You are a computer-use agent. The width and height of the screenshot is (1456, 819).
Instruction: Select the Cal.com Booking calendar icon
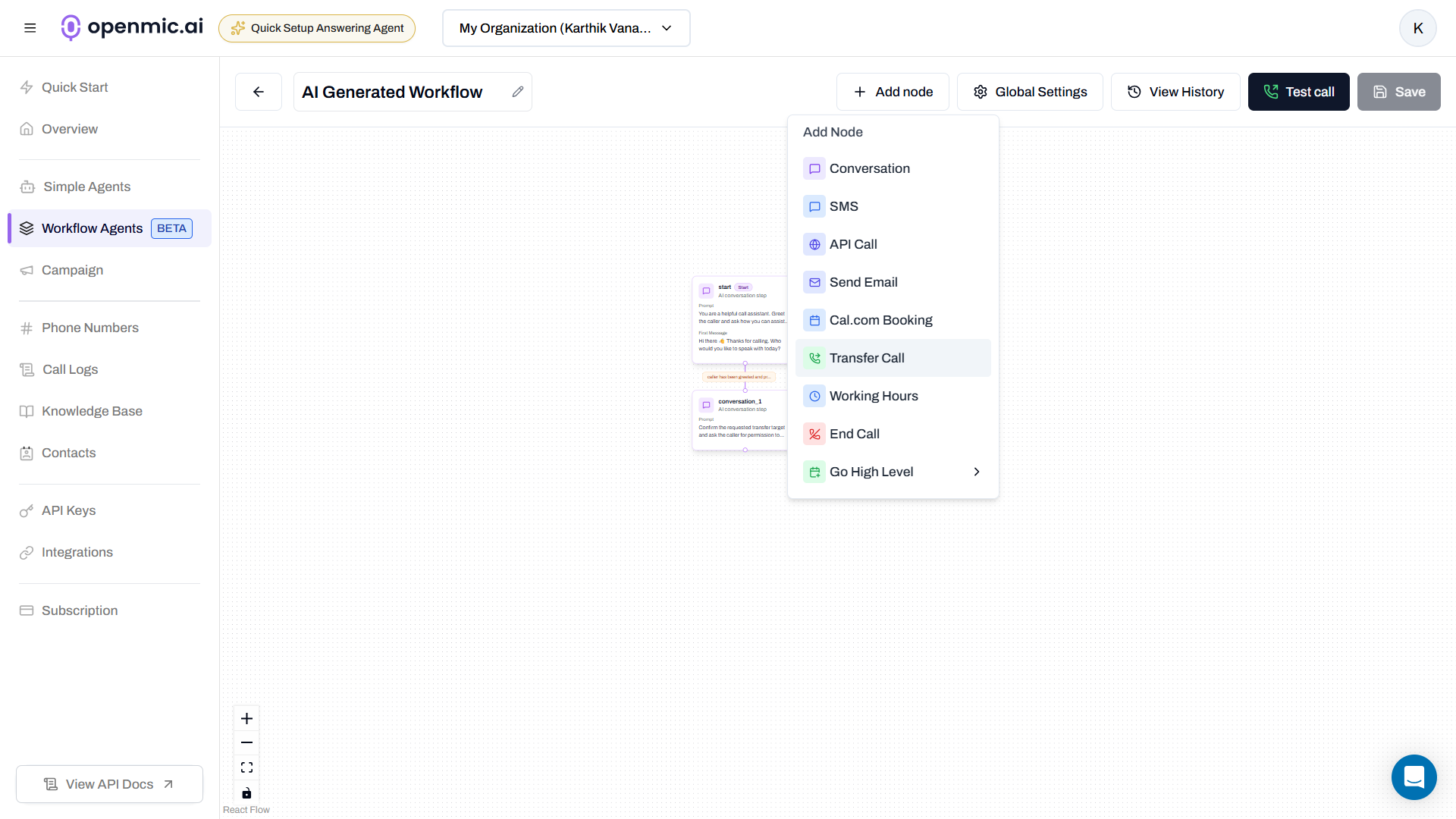pos(814,320)
